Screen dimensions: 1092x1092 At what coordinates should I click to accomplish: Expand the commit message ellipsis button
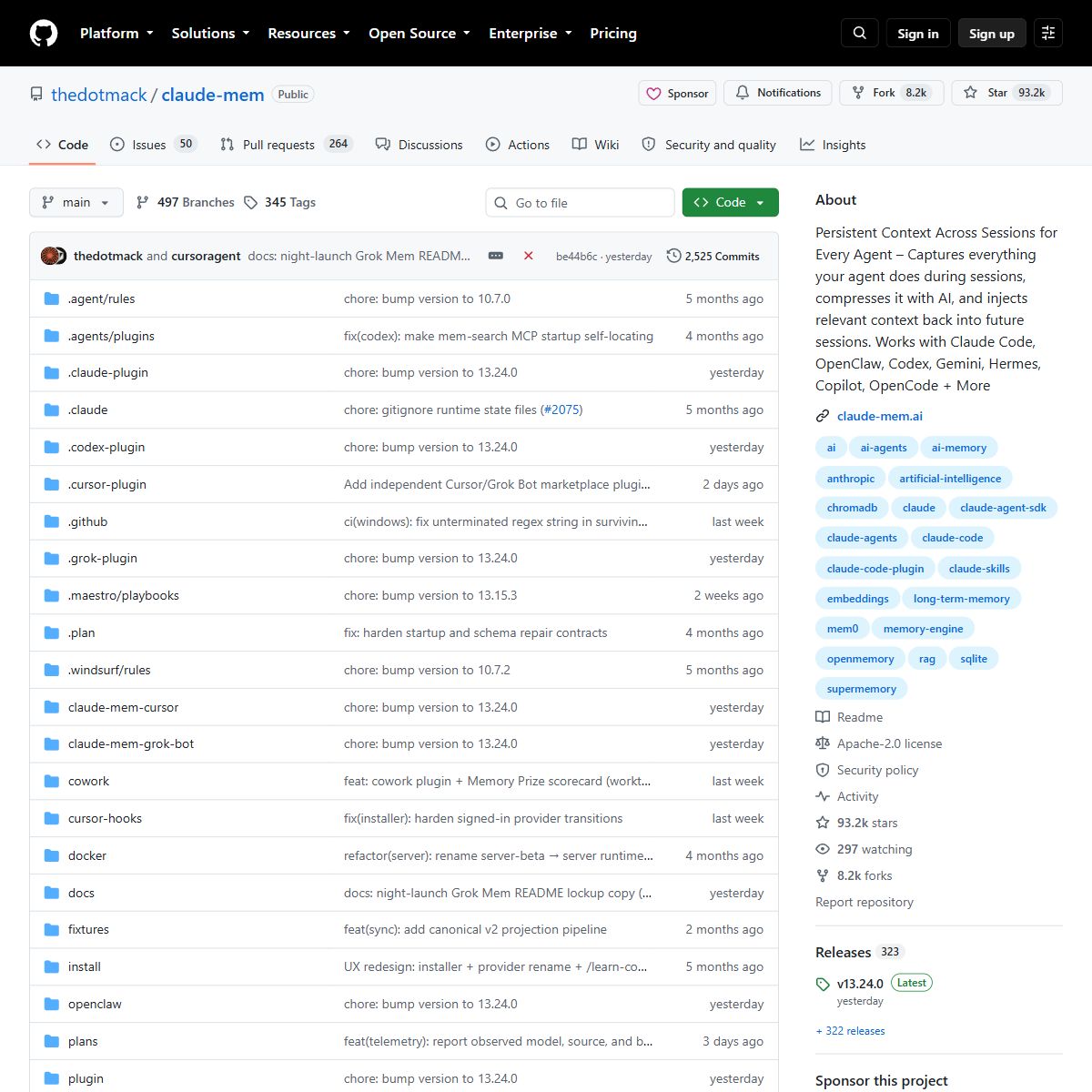click(x=496, y=256)
